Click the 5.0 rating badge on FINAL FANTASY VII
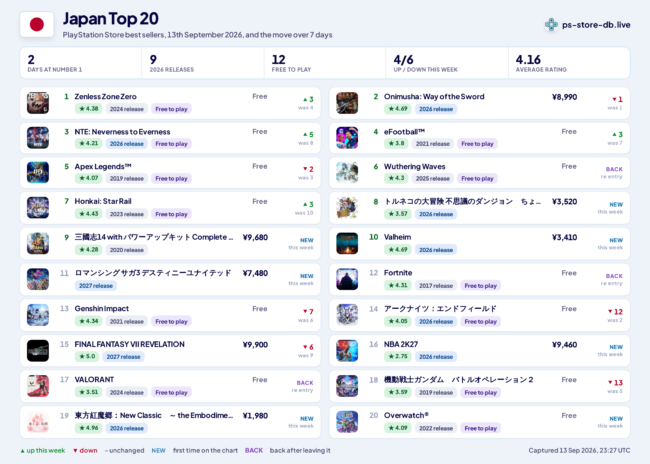Viewport: 650px width, 464px height. 87,357
